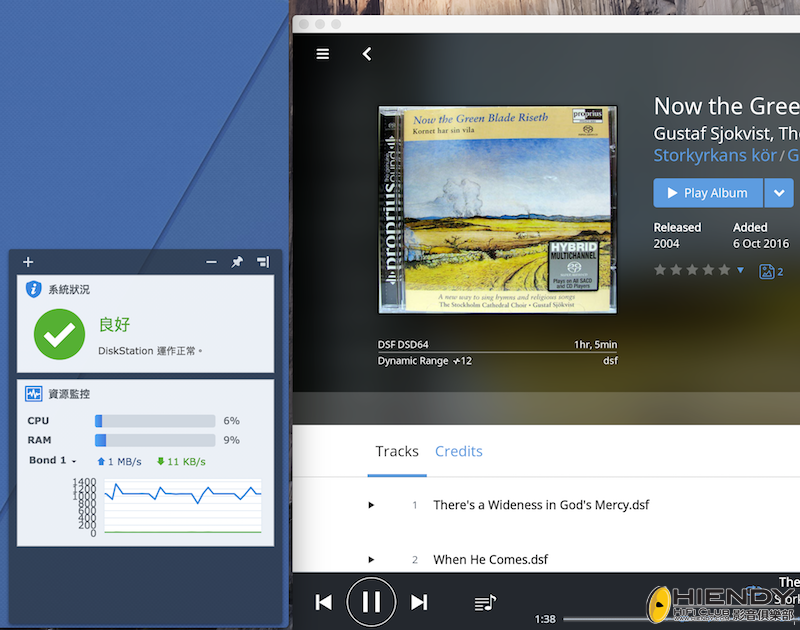Click the DSF DSD64 format label

click(x=403, y=344)
